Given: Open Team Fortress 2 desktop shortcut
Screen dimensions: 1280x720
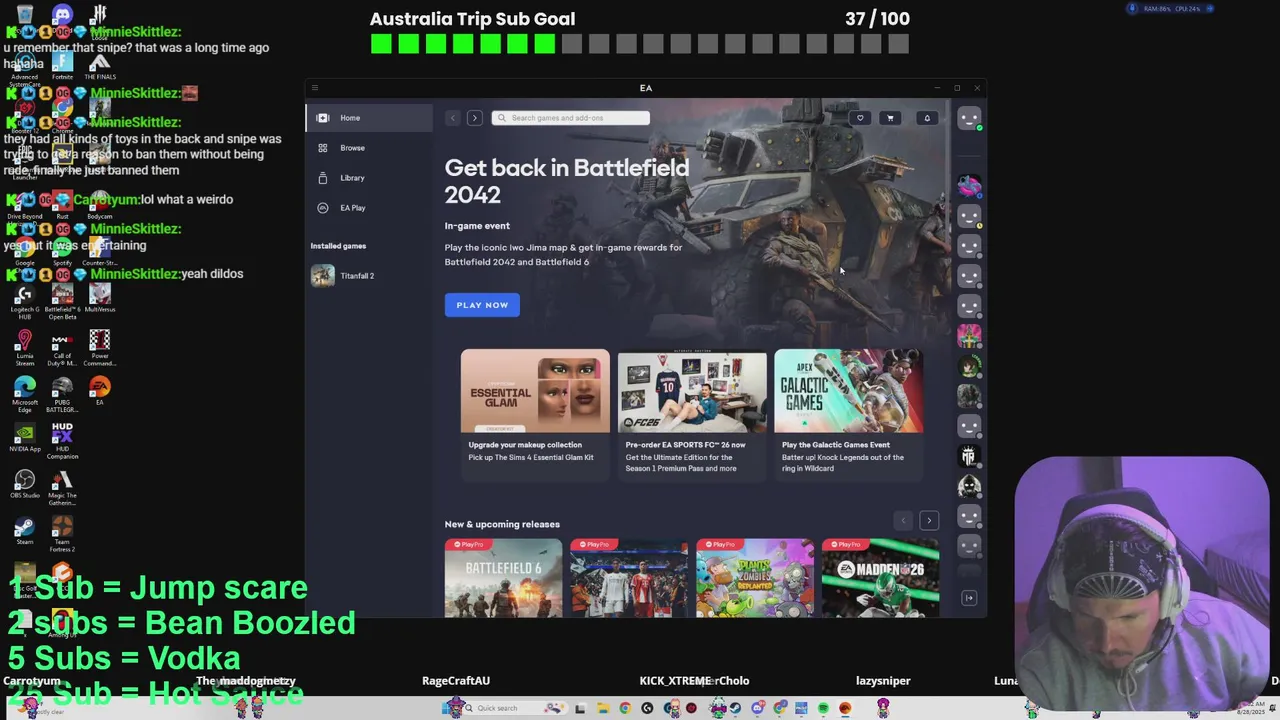Looking at the screenshot, I should tap(62, 533).
